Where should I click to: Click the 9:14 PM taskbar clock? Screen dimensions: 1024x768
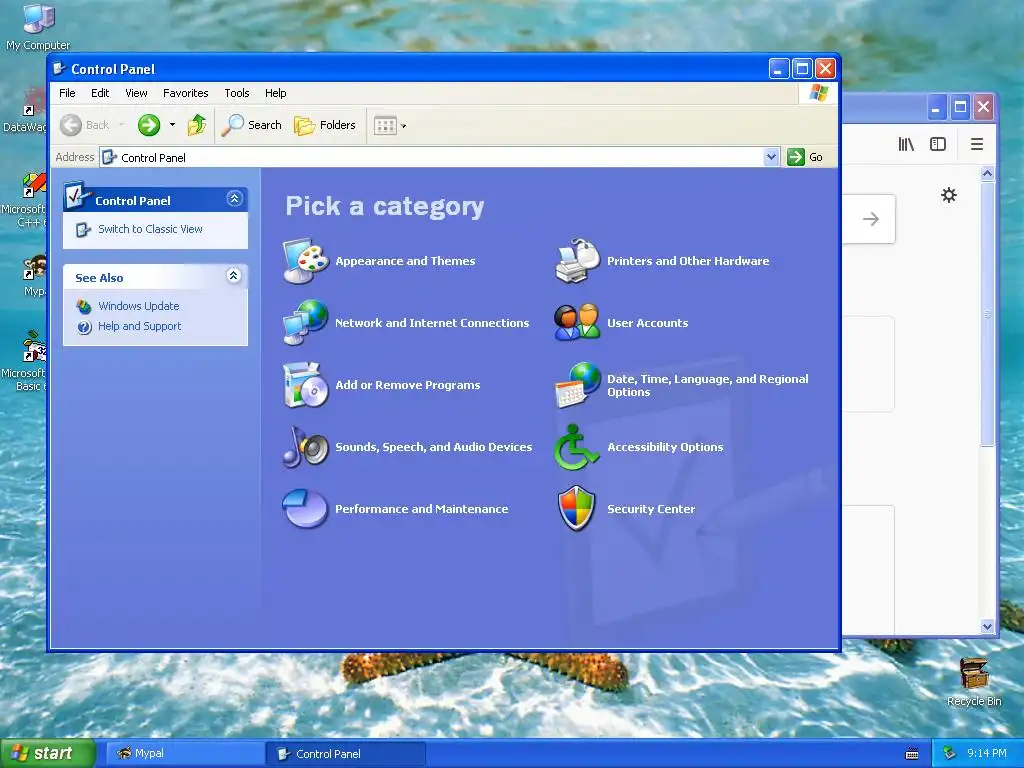point(987,754)
